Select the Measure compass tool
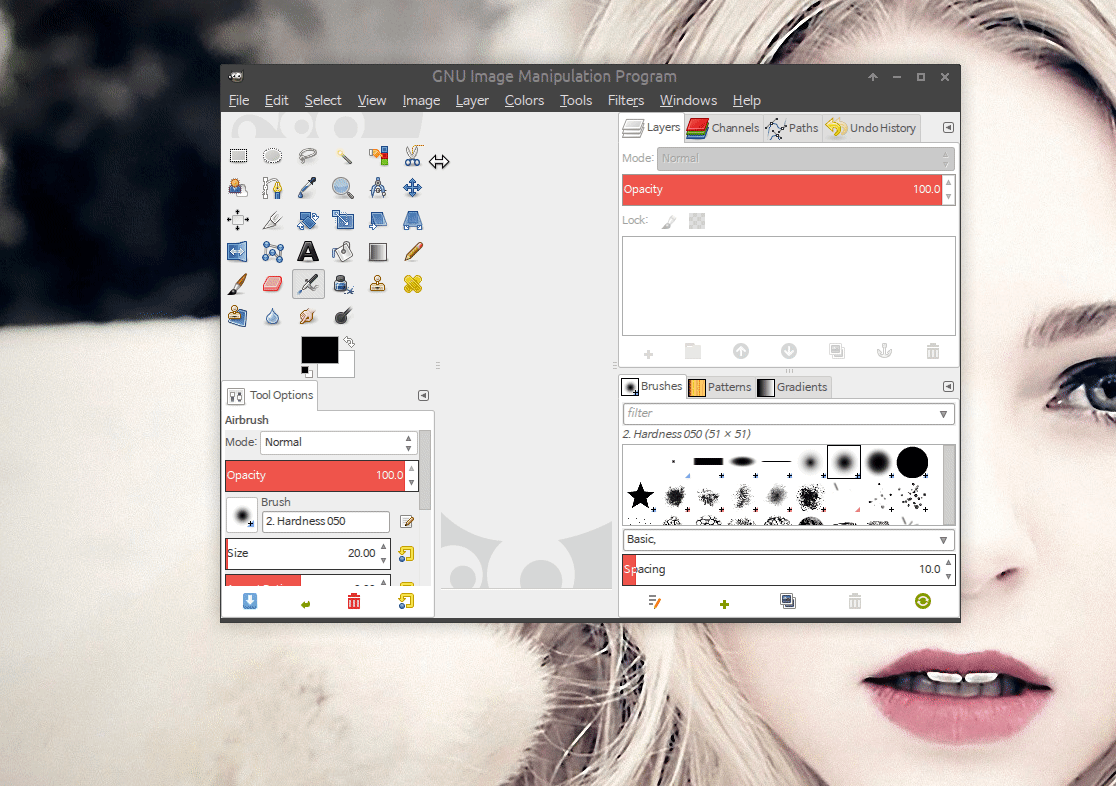 [x=378, y=188]
